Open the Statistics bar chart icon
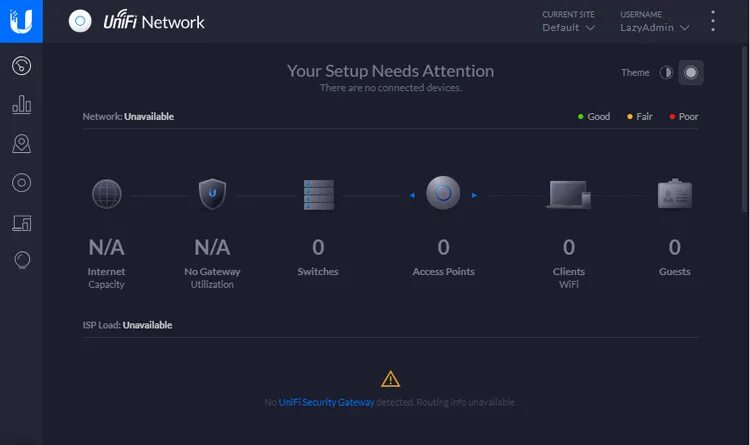The image size is (750, 445). point(22,104)
